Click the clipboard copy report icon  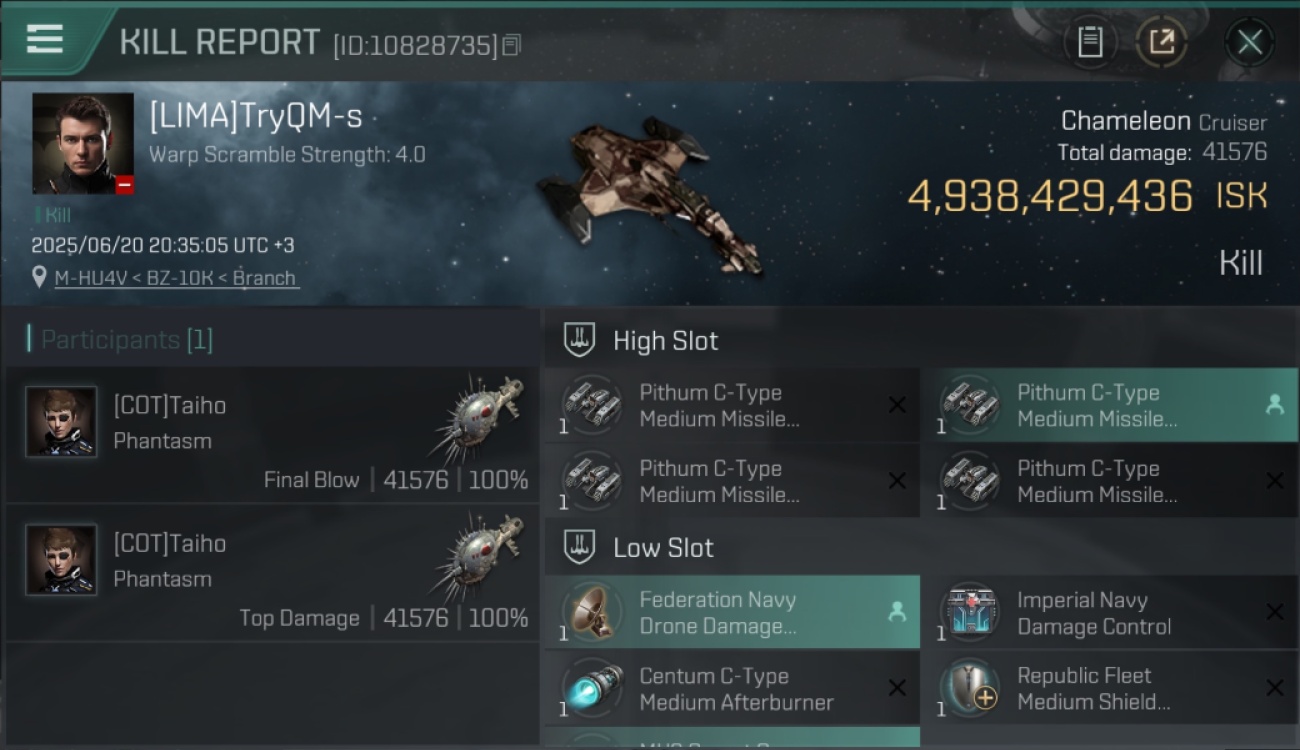pyautogui.click(x=1090, y=42)
